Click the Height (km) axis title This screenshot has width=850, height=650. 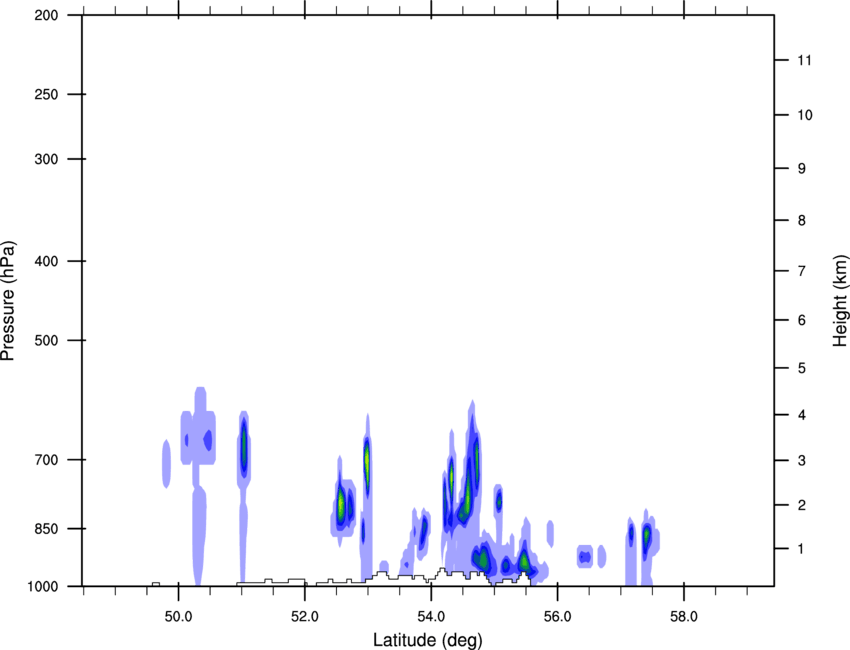coord(840,301)
